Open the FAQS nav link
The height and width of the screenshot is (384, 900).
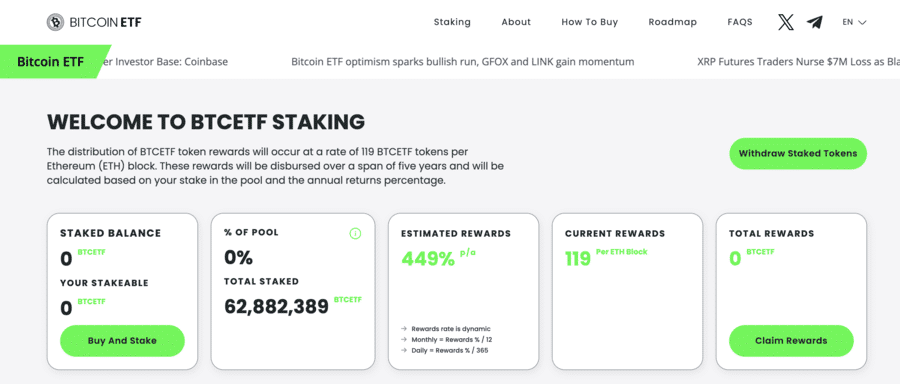click(740, 22)
